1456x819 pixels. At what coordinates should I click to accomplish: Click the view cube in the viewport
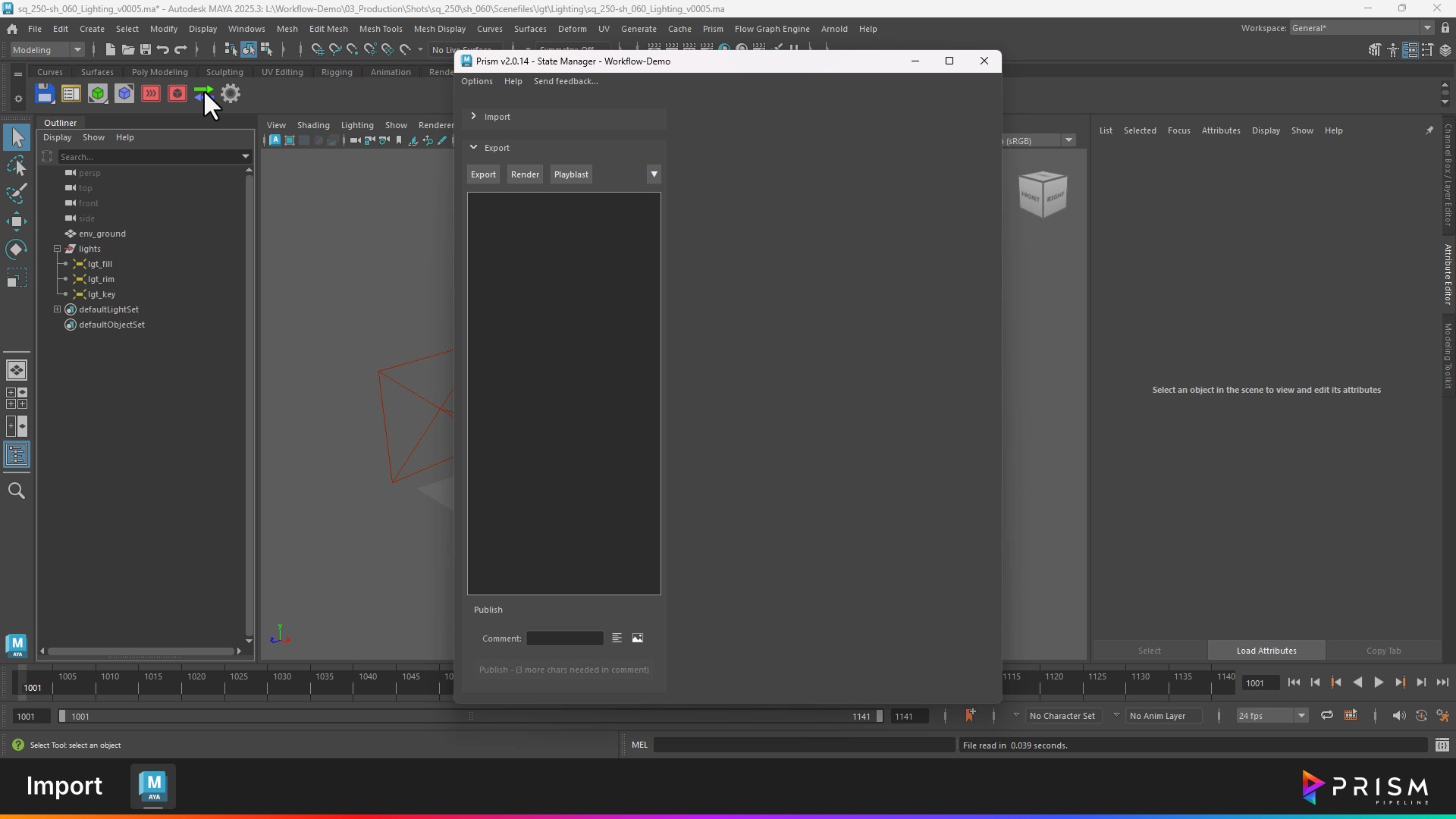[x=1043, y=194]
